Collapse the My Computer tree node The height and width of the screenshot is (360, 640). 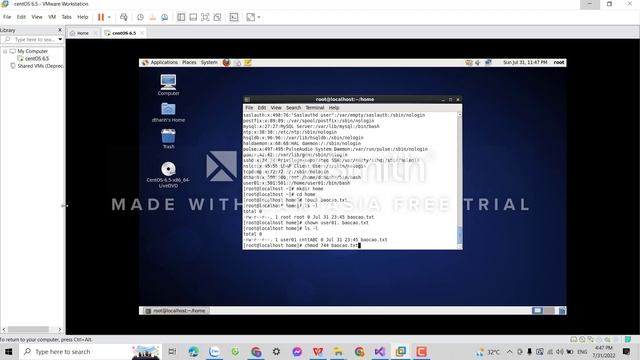click(x=5, y=51)
